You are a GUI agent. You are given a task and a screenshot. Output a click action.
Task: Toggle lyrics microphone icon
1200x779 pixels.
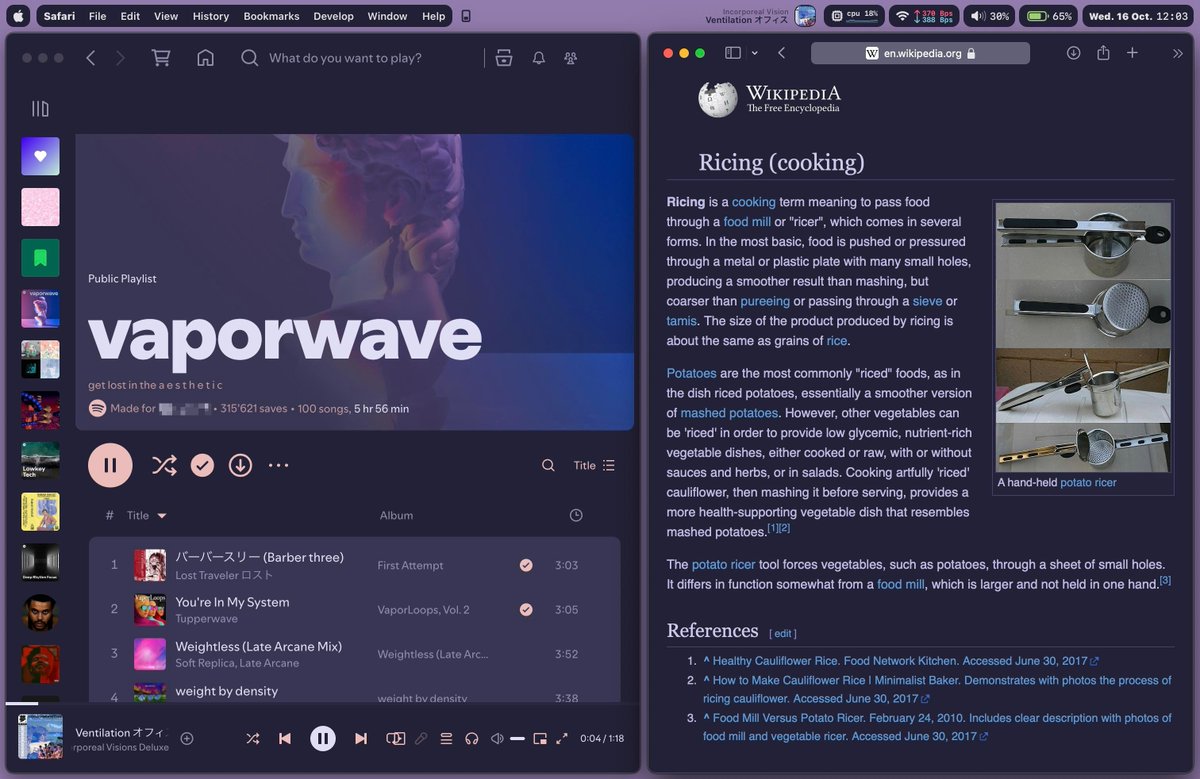click(x=421, y=738)
